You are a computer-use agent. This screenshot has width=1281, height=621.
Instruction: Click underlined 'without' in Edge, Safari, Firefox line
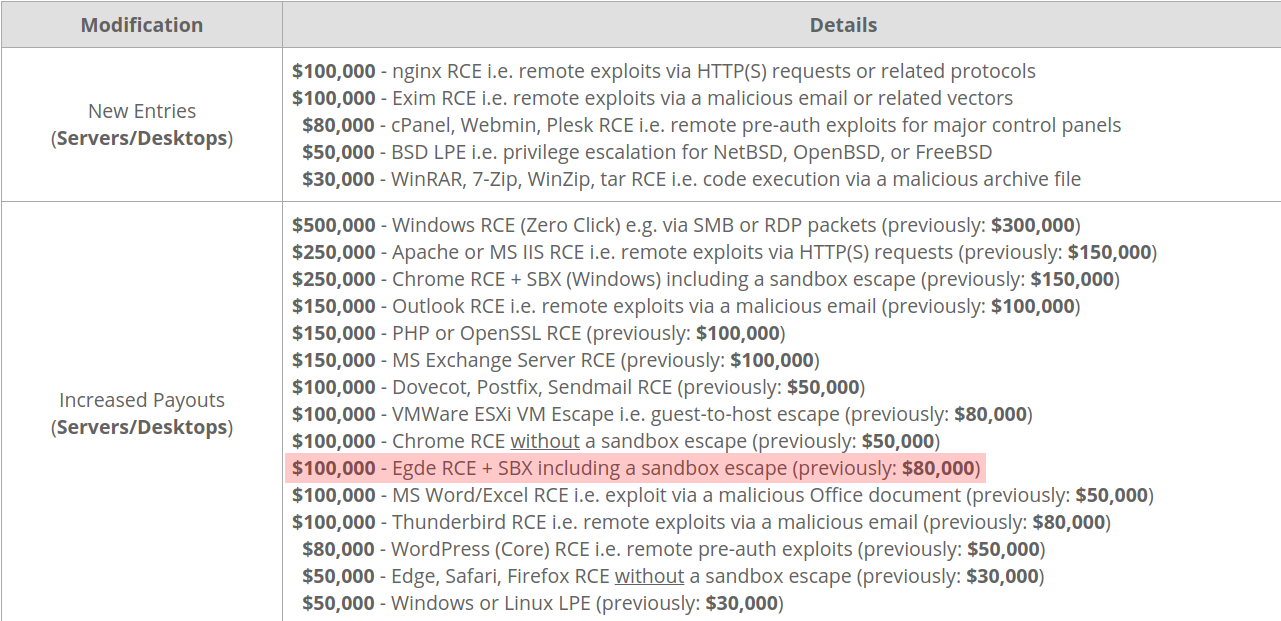[x=649, y=576]
